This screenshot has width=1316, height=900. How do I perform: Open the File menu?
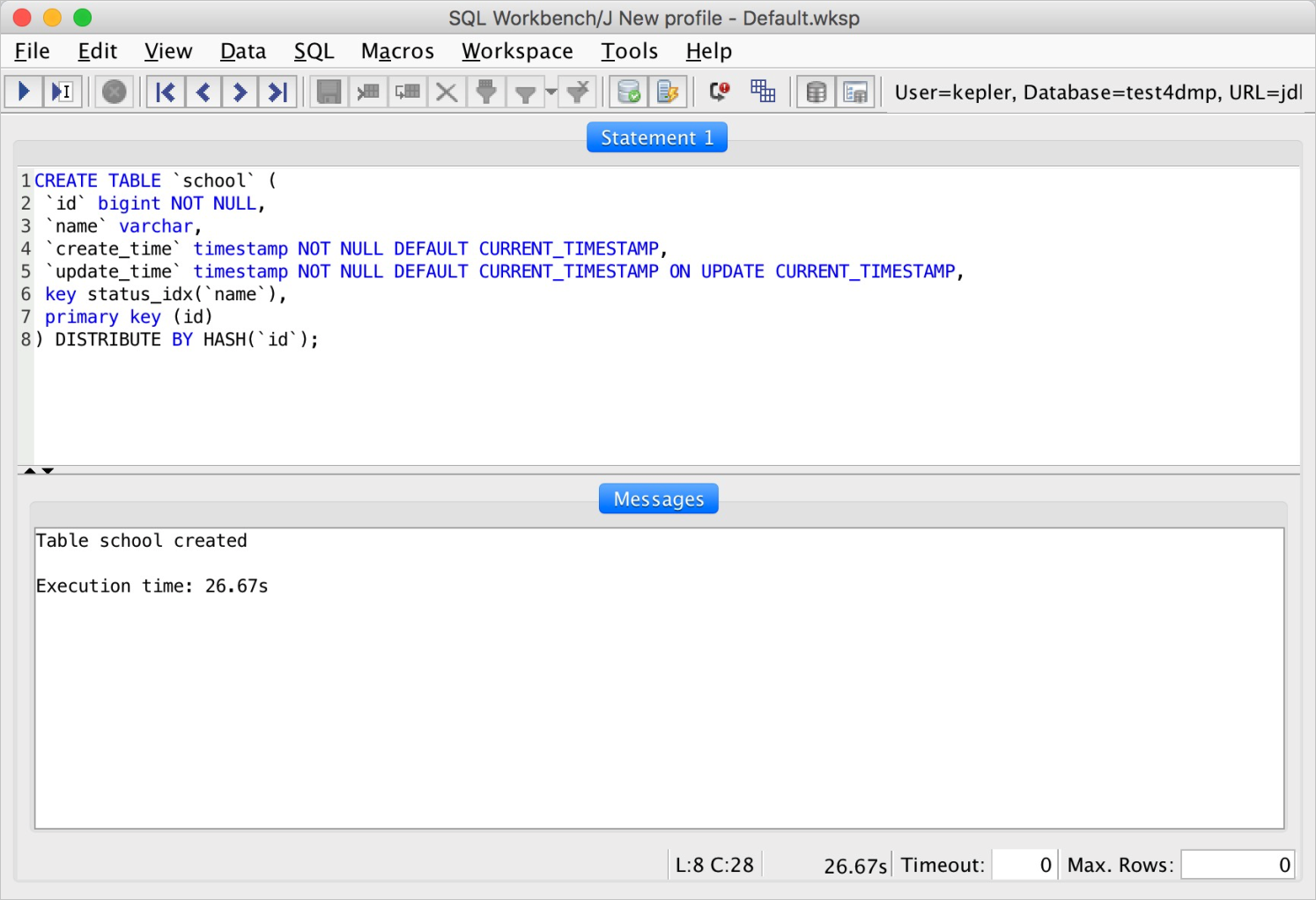pyautogui.click(x=33, y=51)
